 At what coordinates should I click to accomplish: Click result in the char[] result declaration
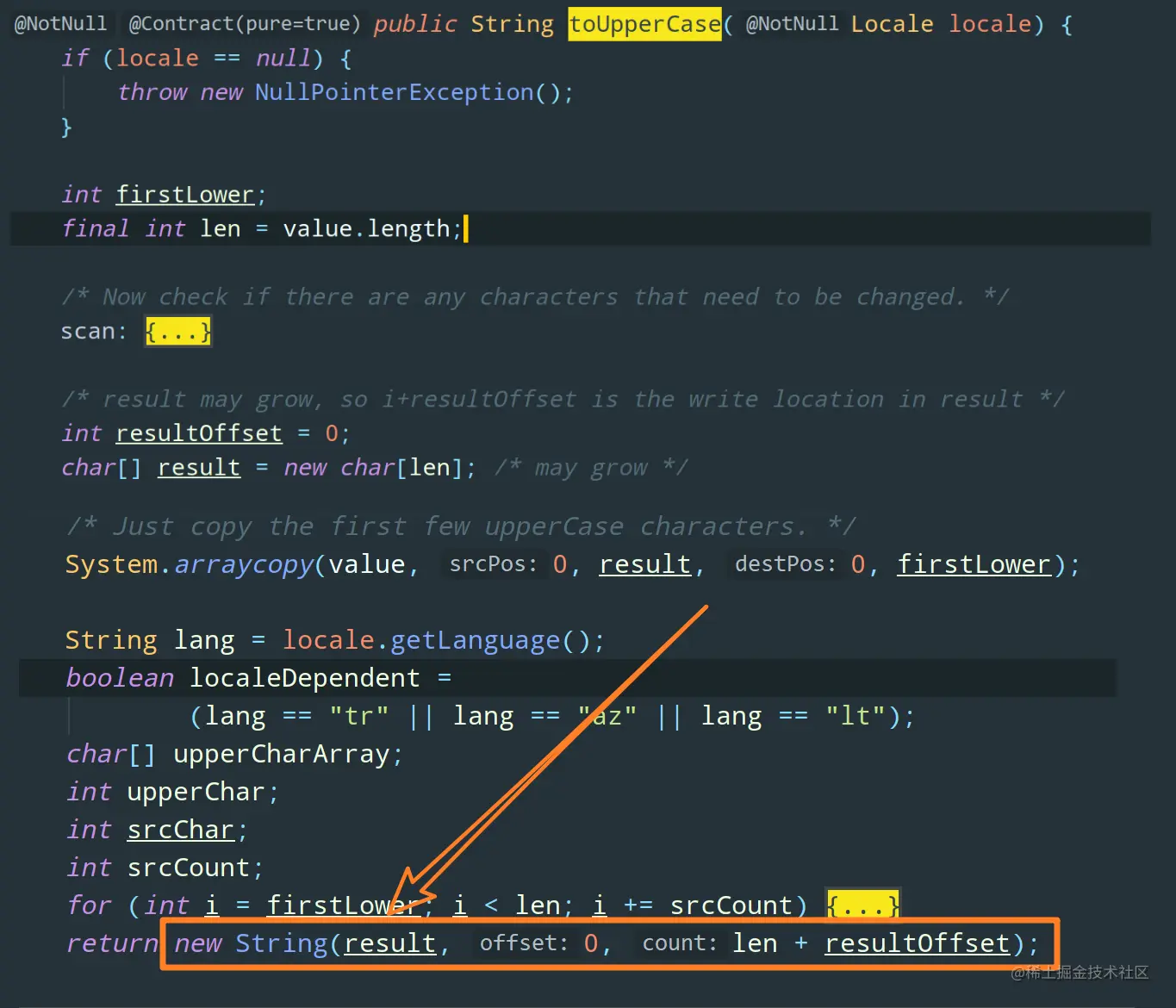click(199, 468)
